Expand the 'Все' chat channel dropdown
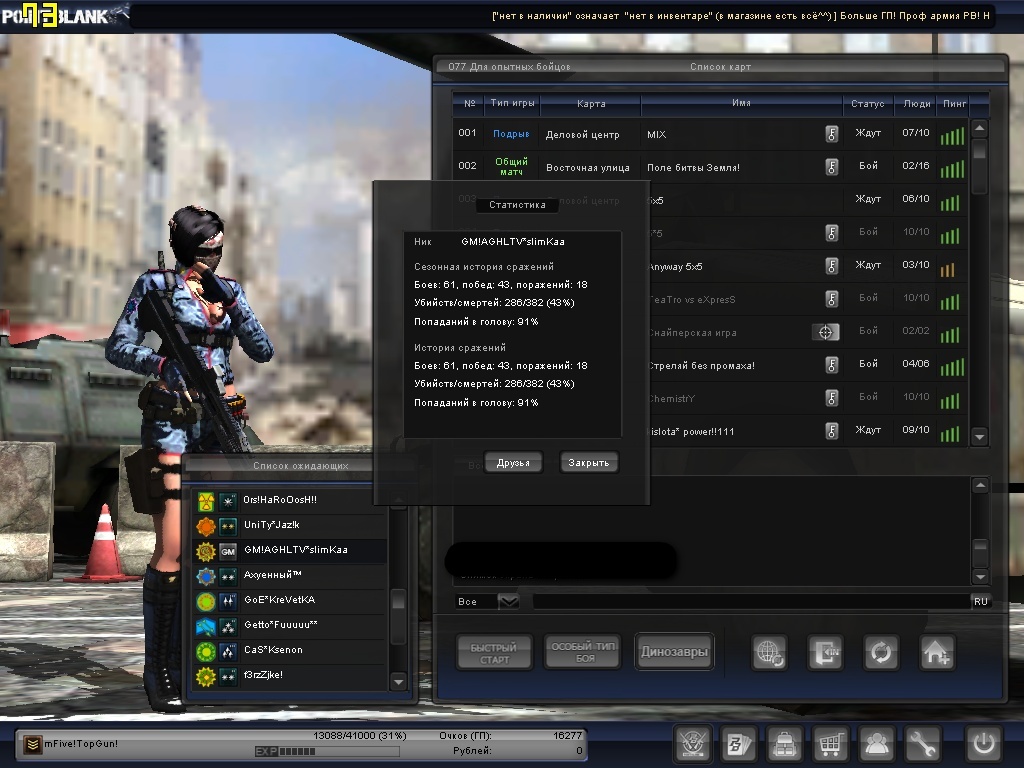Screen dimensions: 1024x768 [508, 602]
